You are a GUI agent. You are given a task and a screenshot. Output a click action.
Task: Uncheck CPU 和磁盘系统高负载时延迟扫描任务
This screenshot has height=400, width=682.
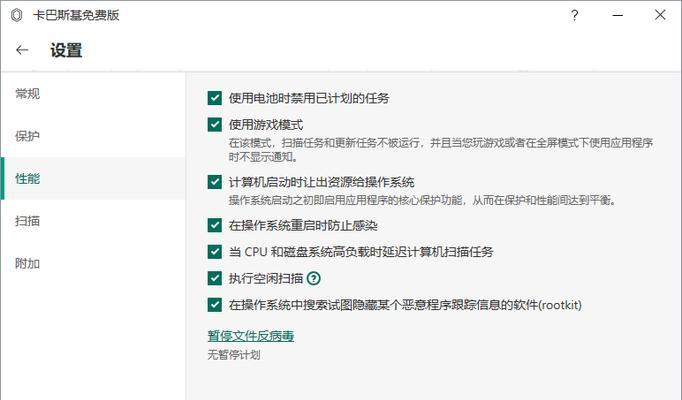214,252
